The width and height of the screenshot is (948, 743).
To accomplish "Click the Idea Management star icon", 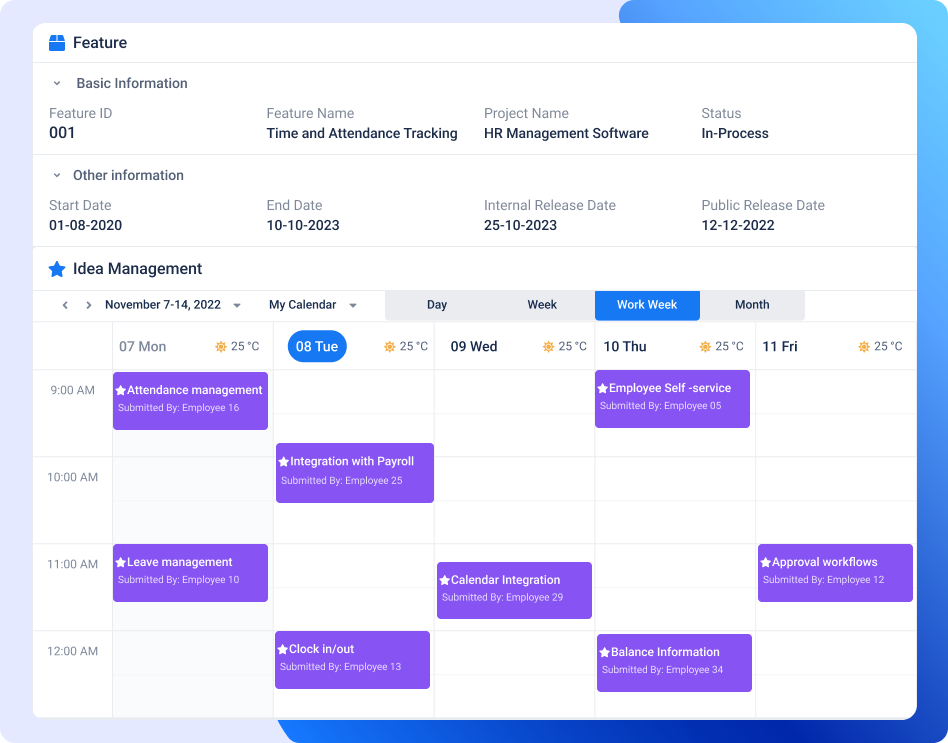I will [57, 269].
